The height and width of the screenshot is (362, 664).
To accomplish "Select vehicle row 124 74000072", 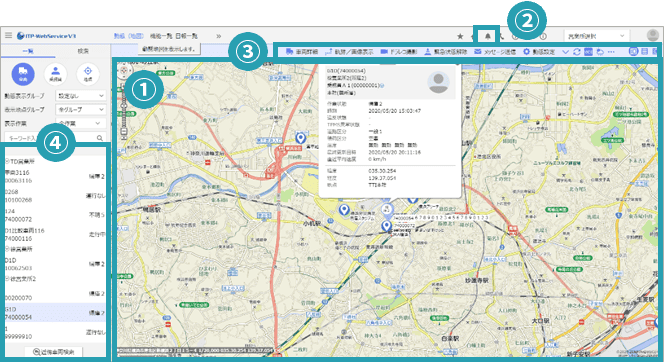I will click(x=55, y=215).
